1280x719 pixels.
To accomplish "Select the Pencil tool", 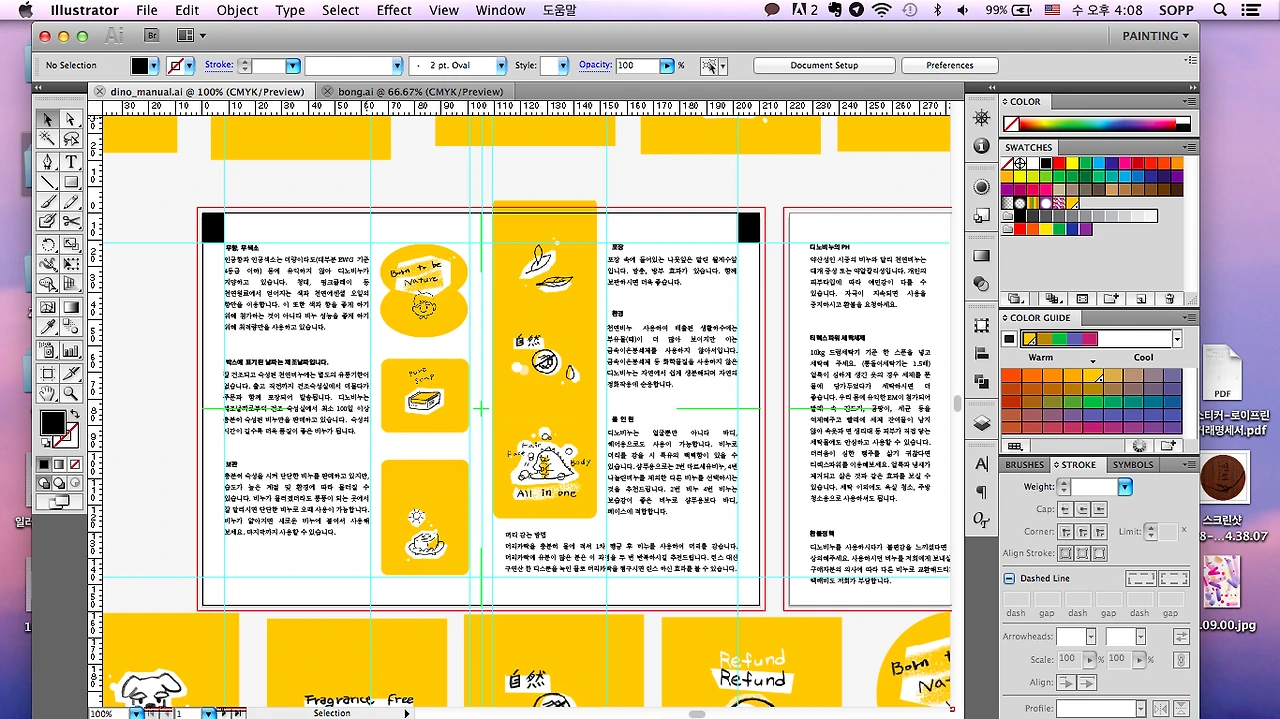I will 71,202.
